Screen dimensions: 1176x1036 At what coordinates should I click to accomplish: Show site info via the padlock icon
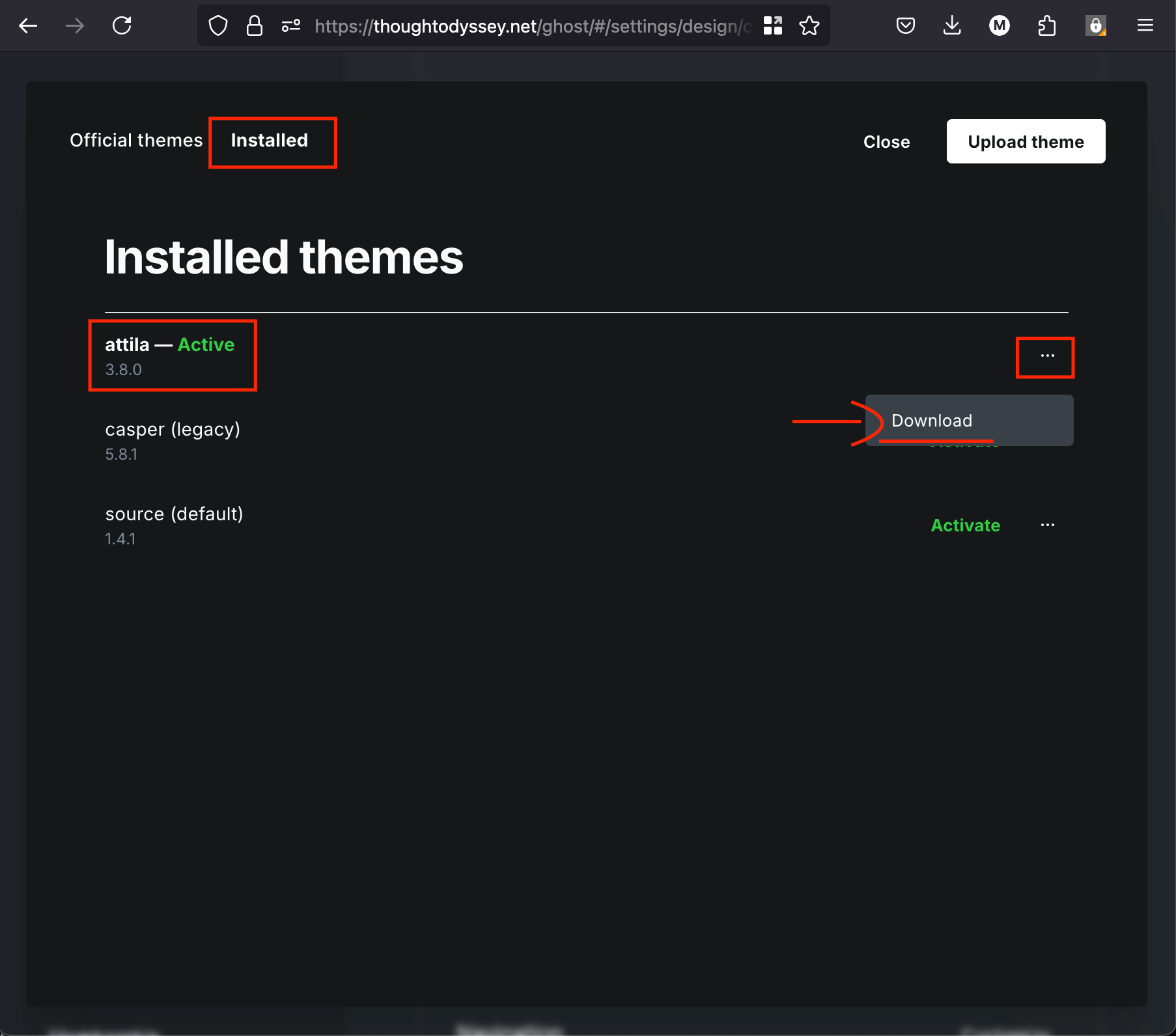click(254, 26)
